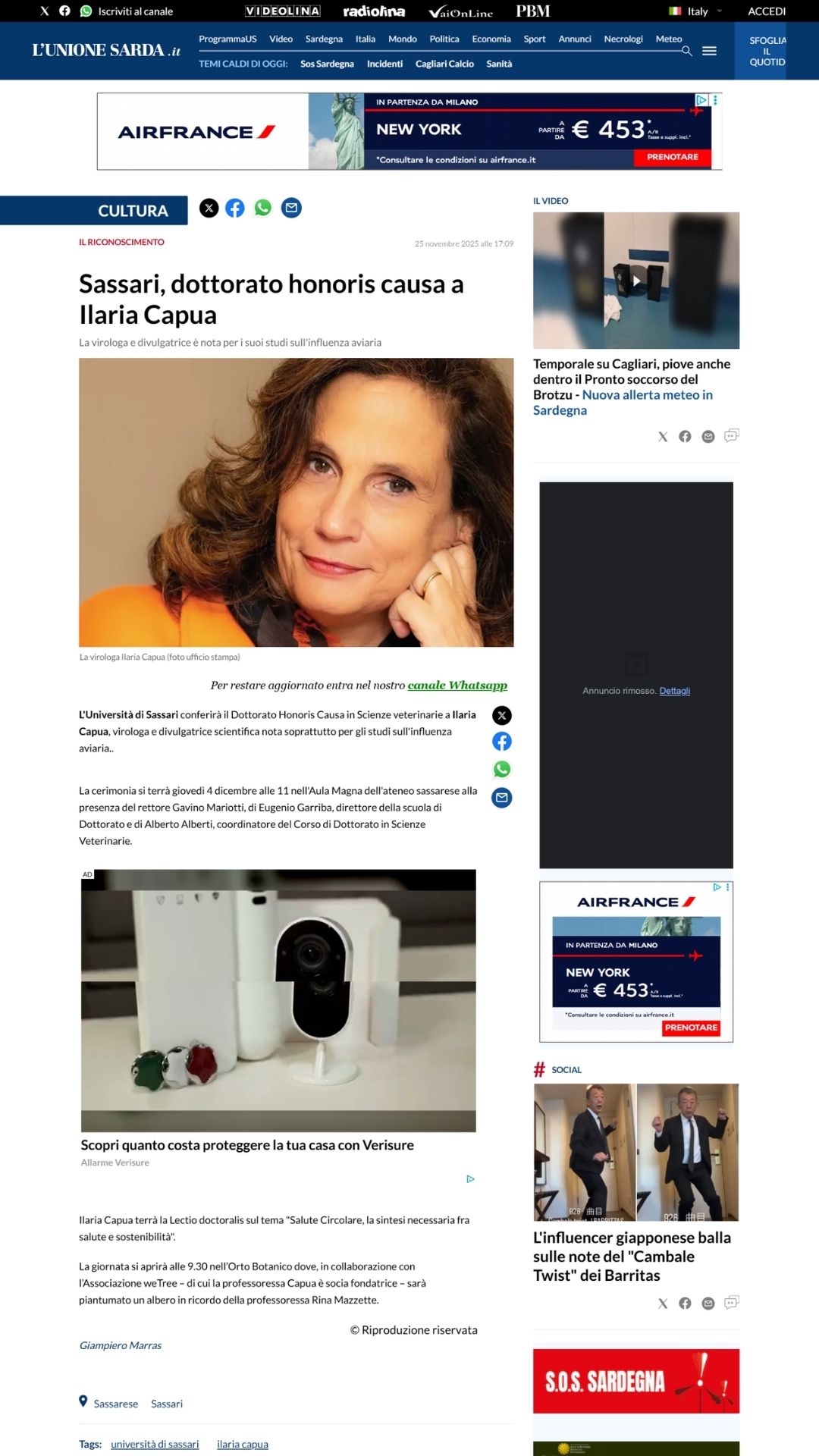Image resolution: width=819 pixels, height=1456 pixels.
Task: Share article on X below Cultura banner
Action: coord(209,208)
